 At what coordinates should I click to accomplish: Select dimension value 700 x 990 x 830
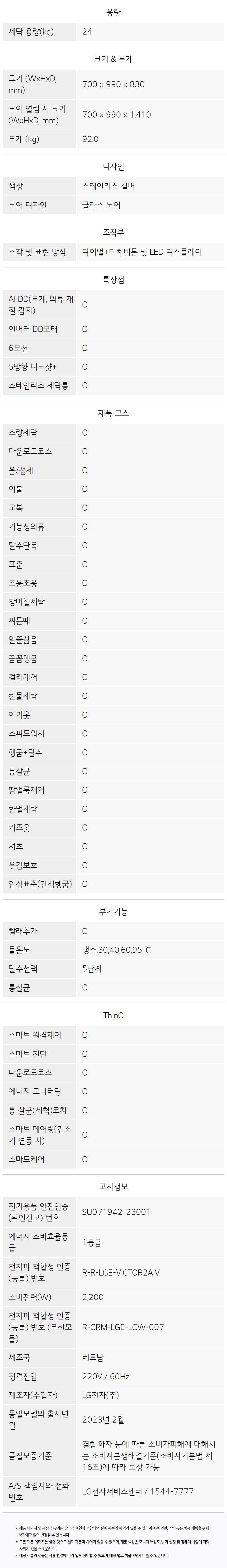click(113, 85)
